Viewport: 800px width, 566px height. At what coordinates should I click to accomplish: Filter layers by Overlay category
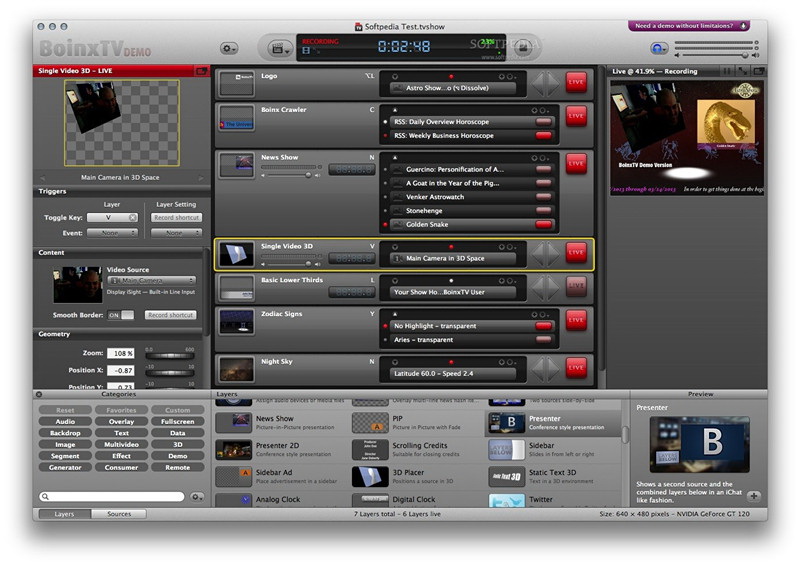point(121,422)
